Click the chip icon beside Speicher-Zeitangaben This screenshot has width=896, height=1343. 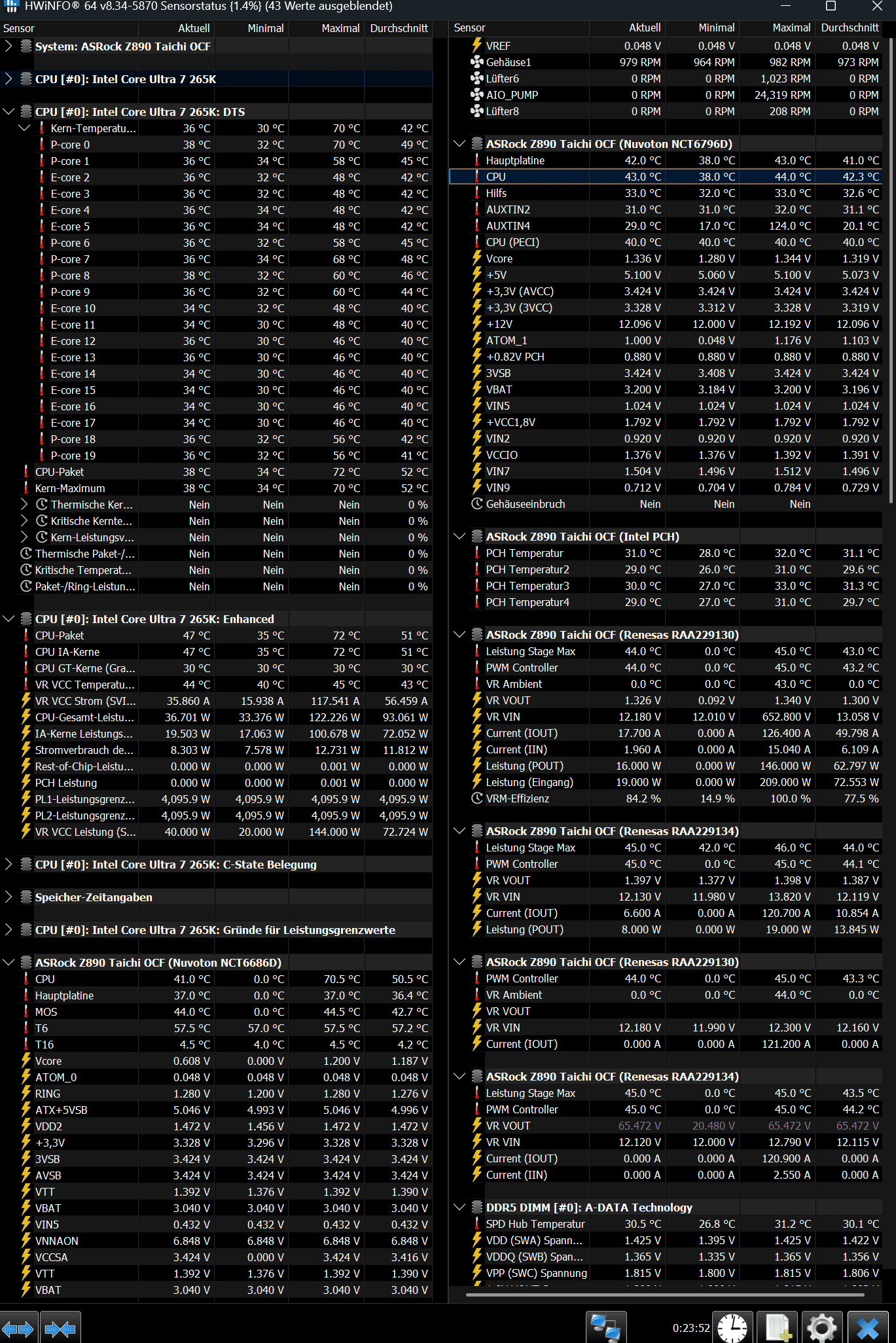pos(26,897)
